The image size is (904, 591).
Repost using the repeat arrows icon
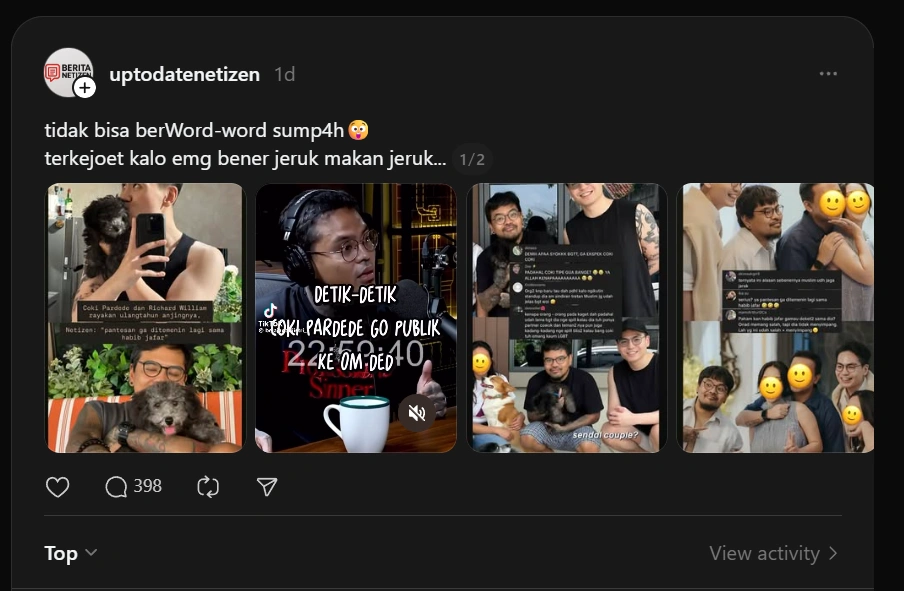pos(208,486)
